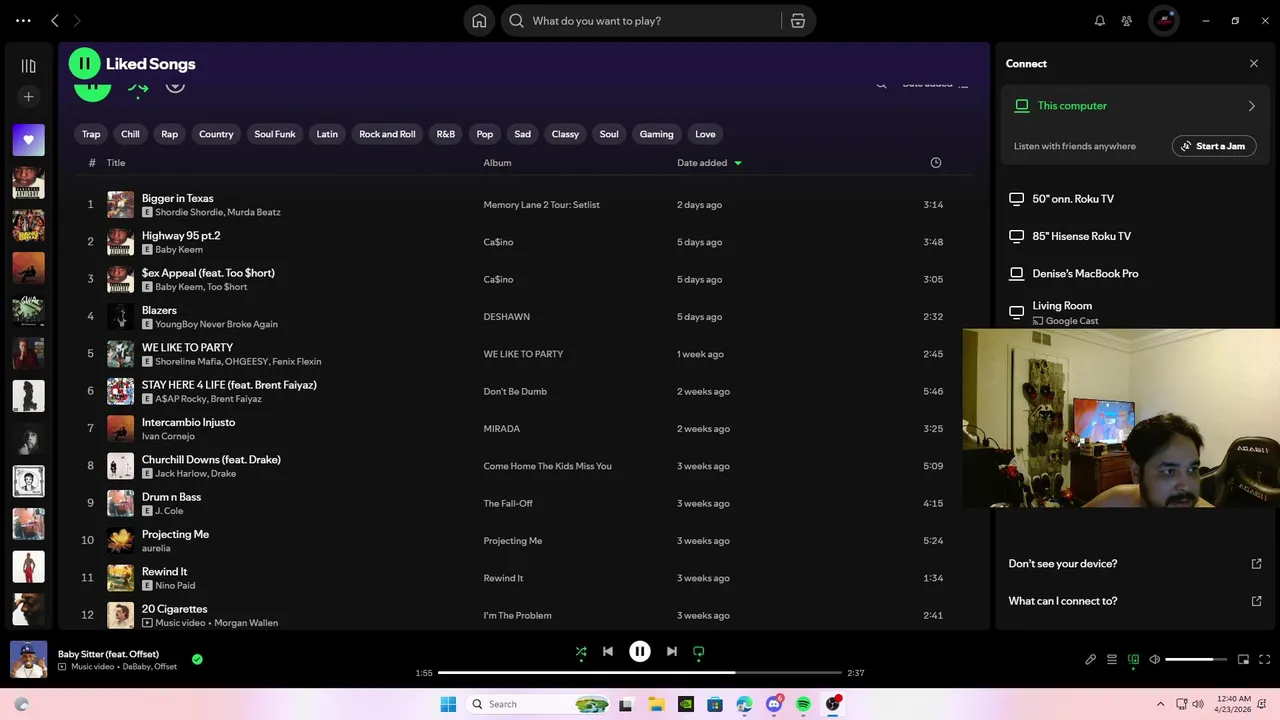
Task: Enter full screen with the expand icon
Action: [x=1265, y=660]
